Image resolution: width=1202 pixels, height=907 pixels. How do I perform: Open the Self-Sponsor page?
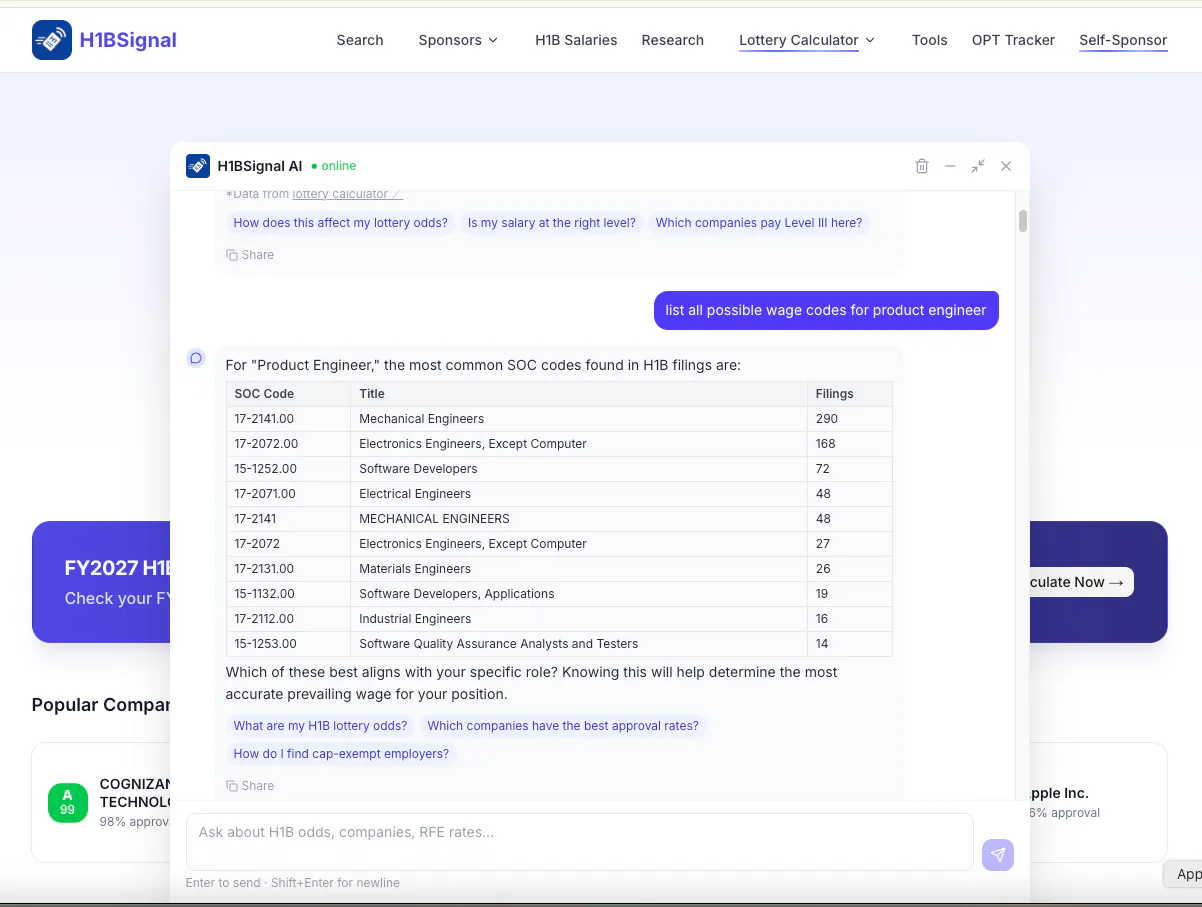click(x=1123, y=40)
